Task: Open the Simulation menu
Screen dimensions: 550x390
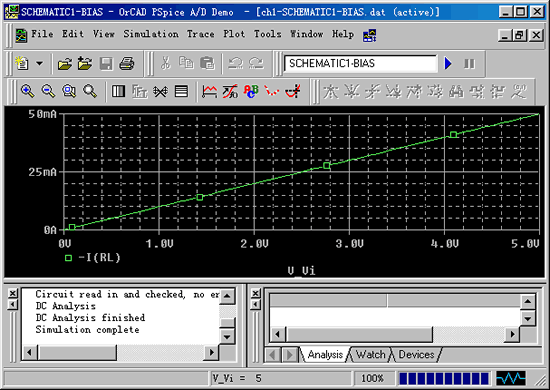Action: point(151,34)
